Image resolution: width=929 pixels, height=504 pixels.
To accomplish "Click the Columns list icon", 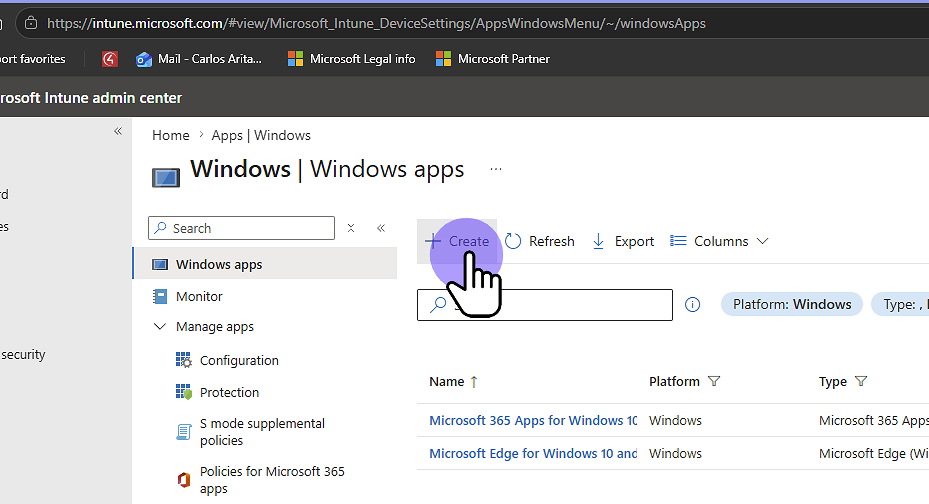I will point(678,241).
